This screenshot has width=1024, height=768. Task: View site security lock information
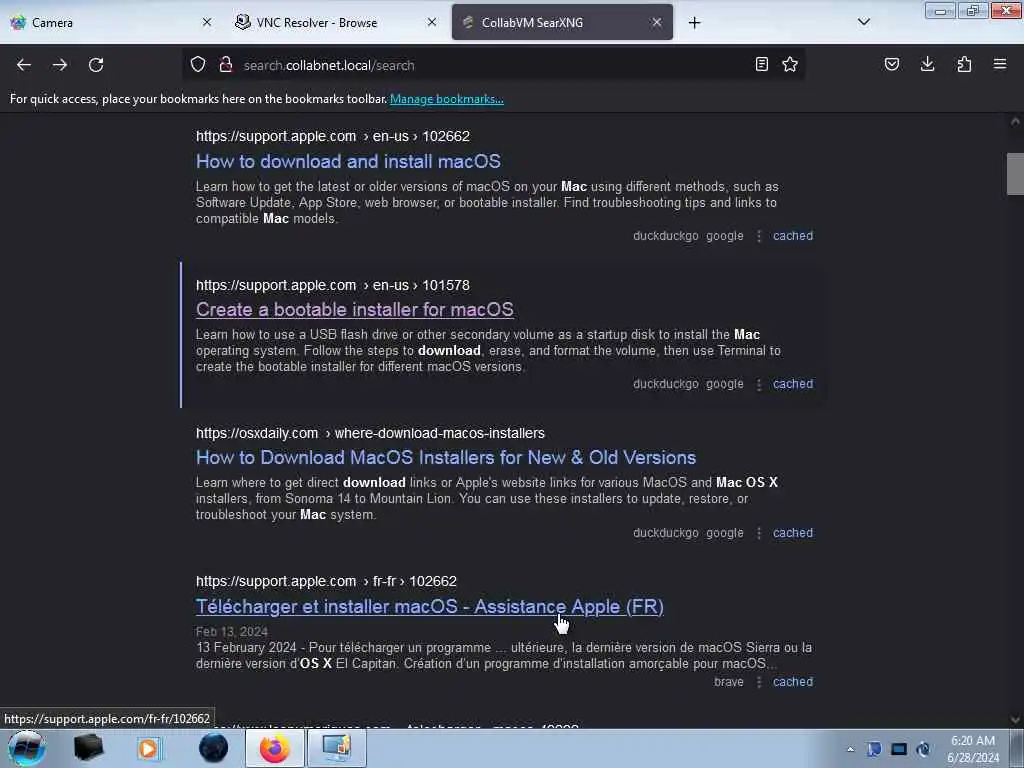225,65
